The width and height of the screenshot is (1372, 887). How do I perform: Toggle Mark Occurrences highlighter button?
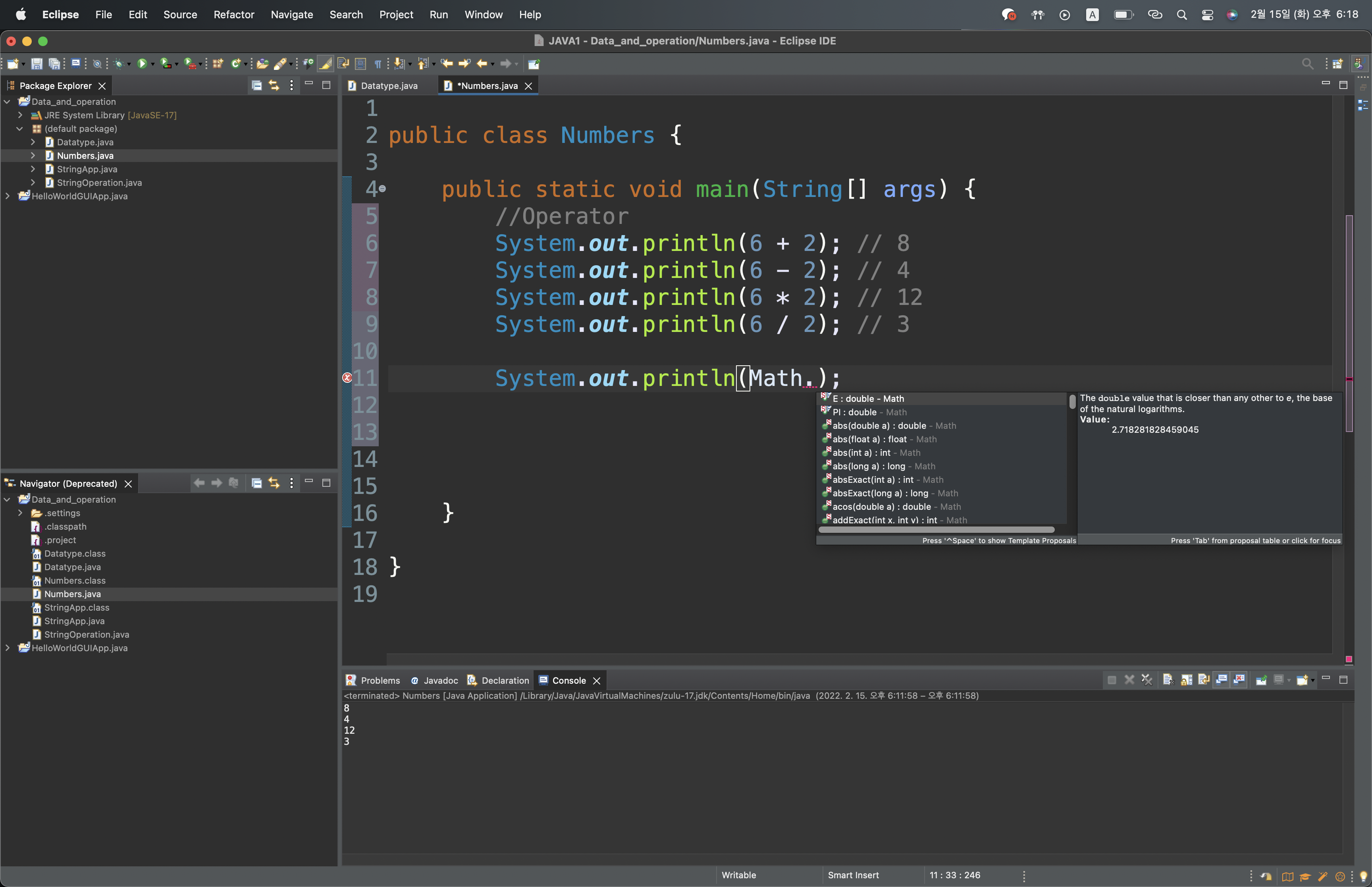pos(325,64)
